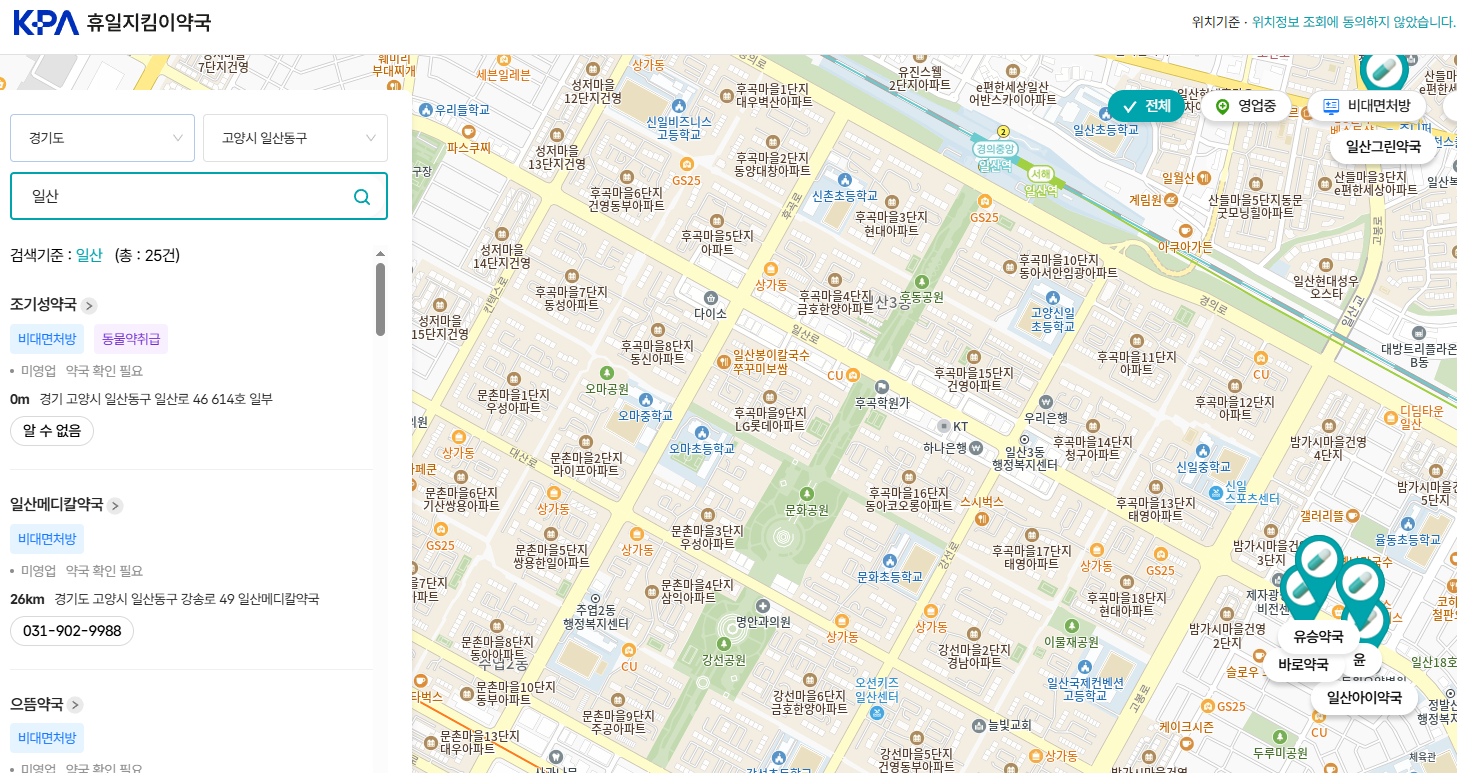Viewport: 1457px width, 773px height.
Task: Click the 알 수 없음 button
Action: pyautogui.click(x=52, y=431)
